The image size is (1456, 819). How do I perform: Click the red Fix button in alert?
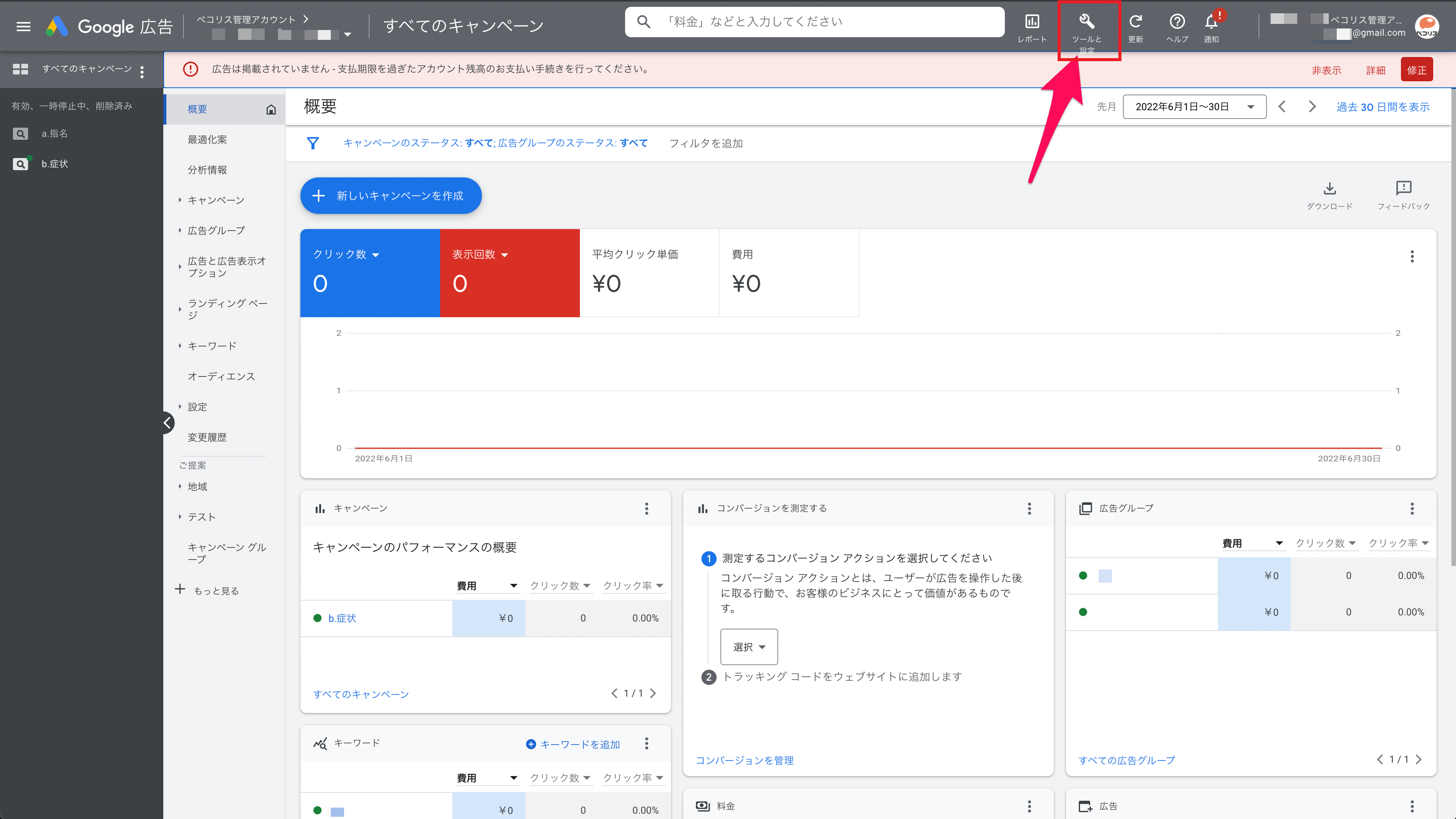1417,70
